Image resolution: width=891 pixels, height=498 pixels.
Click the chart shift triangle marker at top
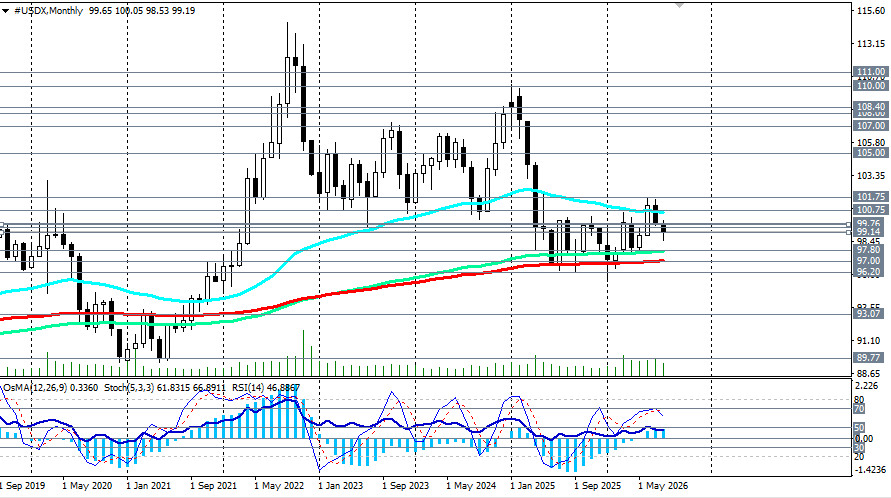(x=678, y=5)
